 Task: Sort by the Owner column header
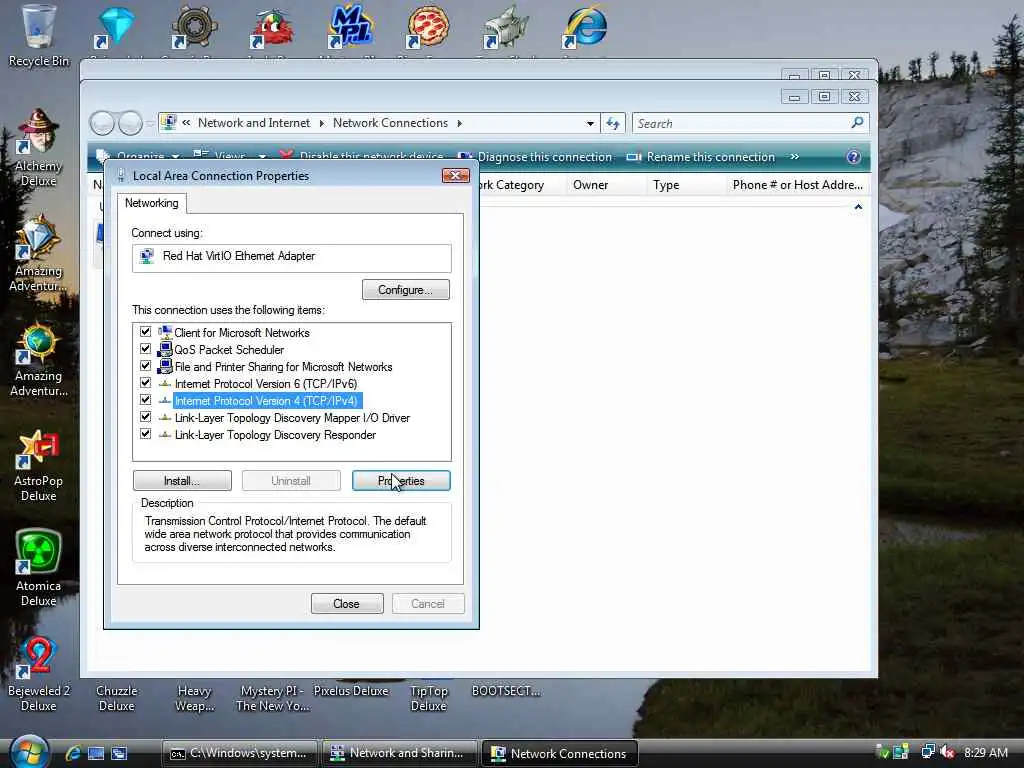pos(590,185)
